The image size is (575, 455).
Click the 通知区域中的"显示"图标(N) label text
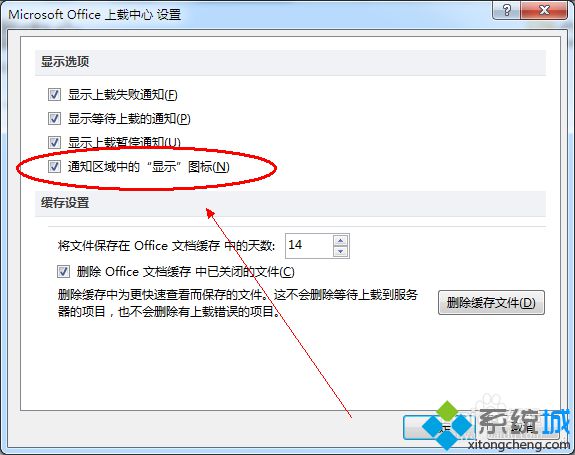(149, 167)
